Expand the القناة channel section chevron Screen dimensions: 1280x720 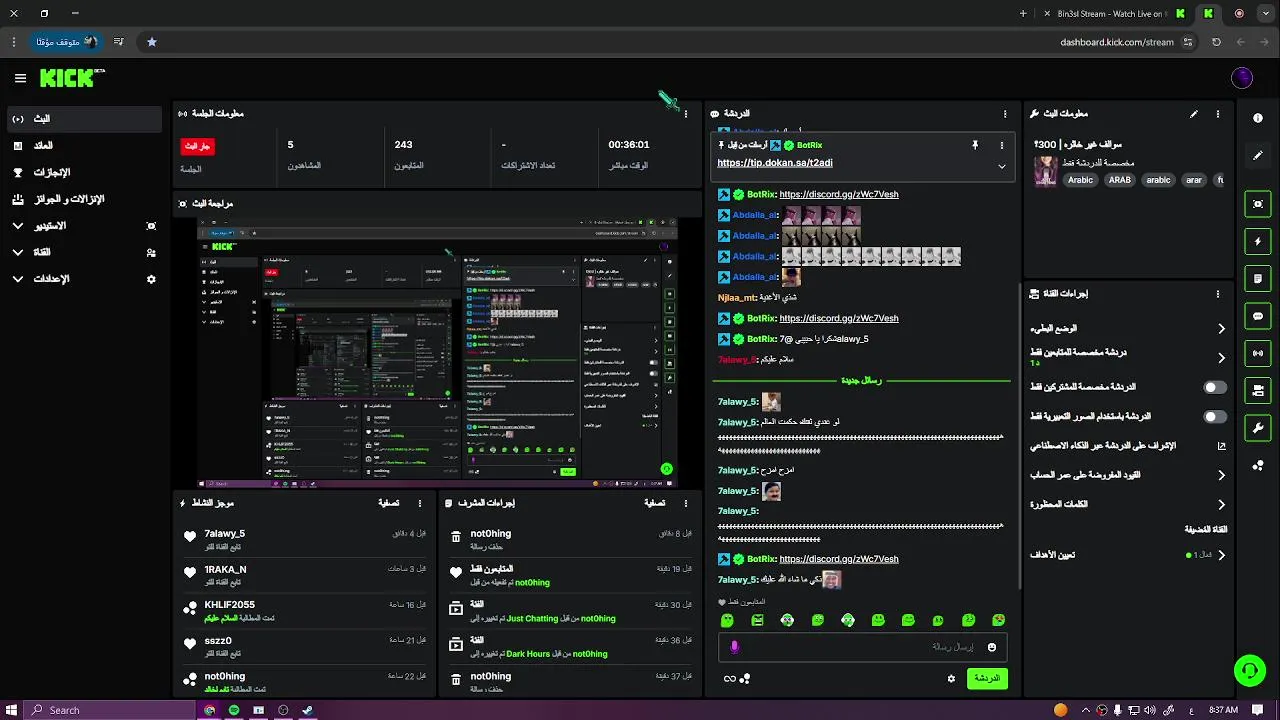18,252
